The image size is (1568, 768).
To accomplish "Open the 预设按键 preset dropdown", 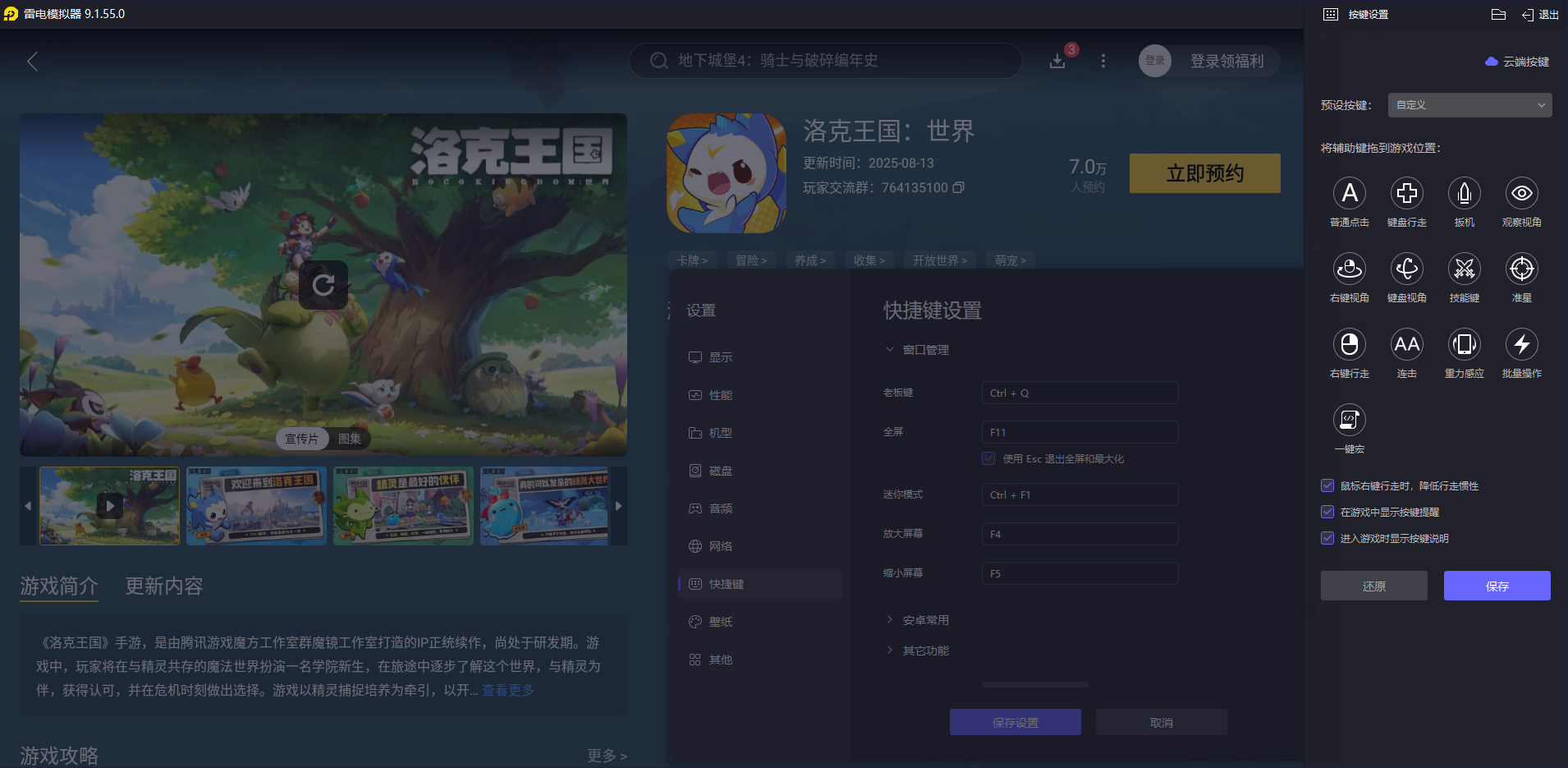I will 1469,105.
